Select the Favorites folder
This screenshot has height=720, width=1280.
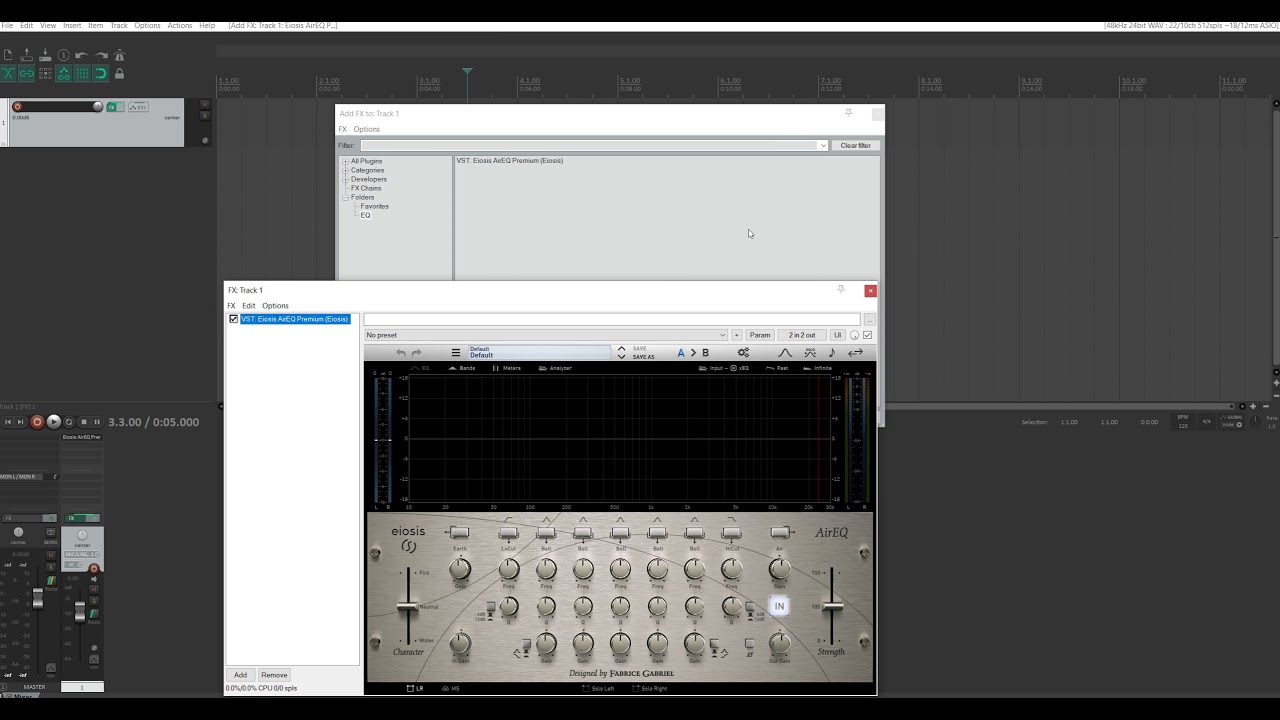click(375, 206)
